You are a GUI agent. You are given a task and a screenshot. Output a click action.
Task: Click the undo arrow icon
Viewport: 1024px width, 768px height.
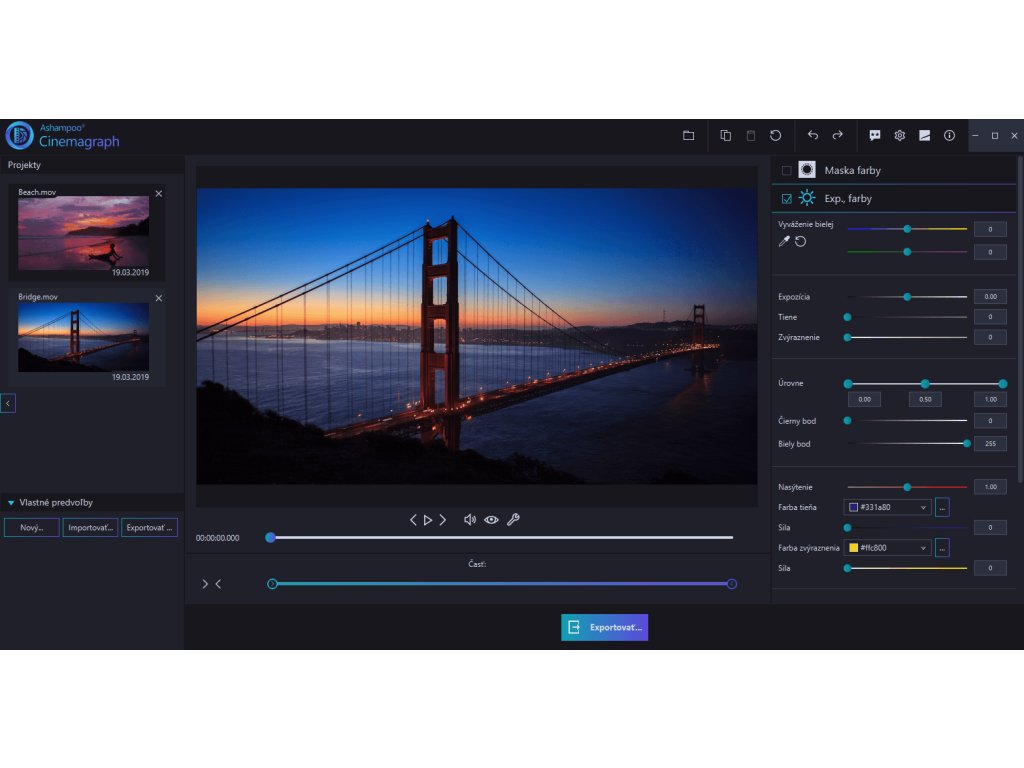pos(812,135)
